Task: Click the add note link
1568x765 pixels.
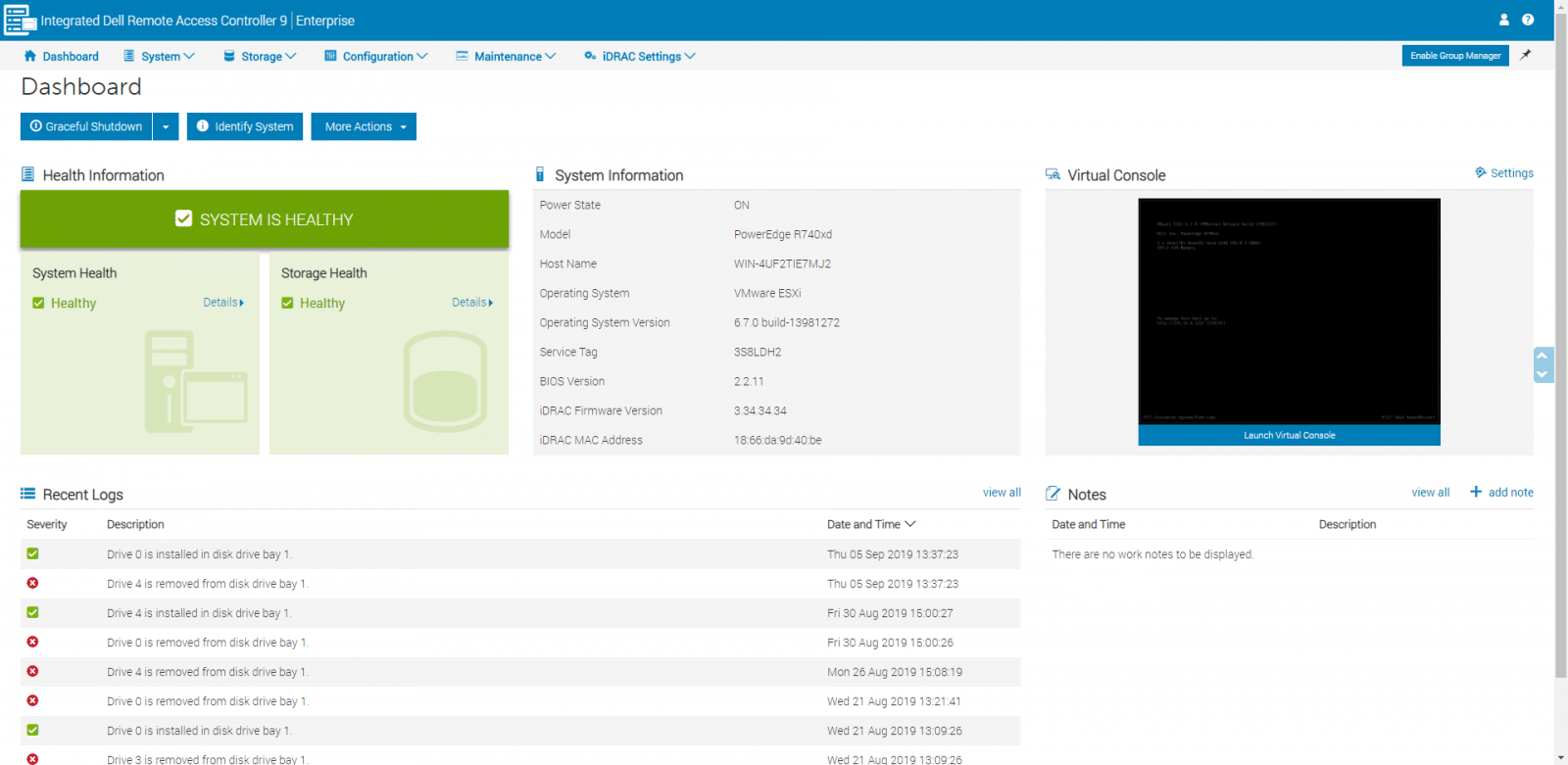Action: (1511, 493)
